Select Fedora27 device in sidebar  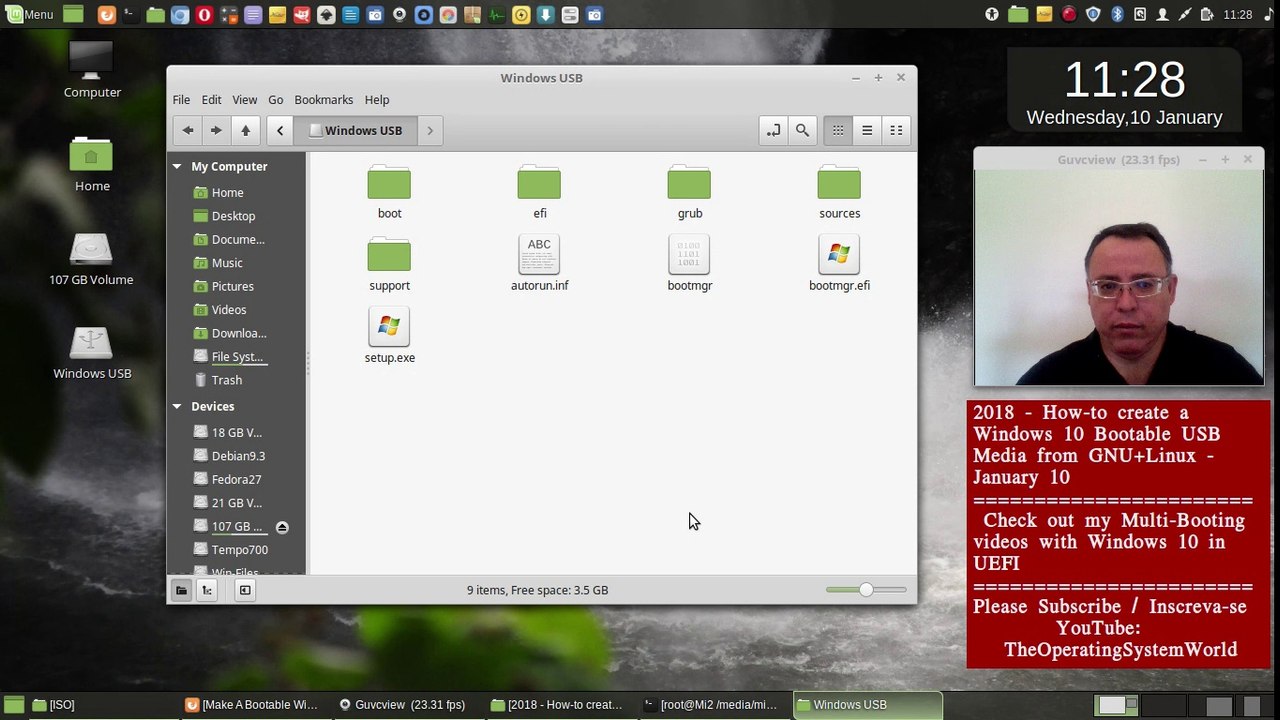click(x=236, y=479)
